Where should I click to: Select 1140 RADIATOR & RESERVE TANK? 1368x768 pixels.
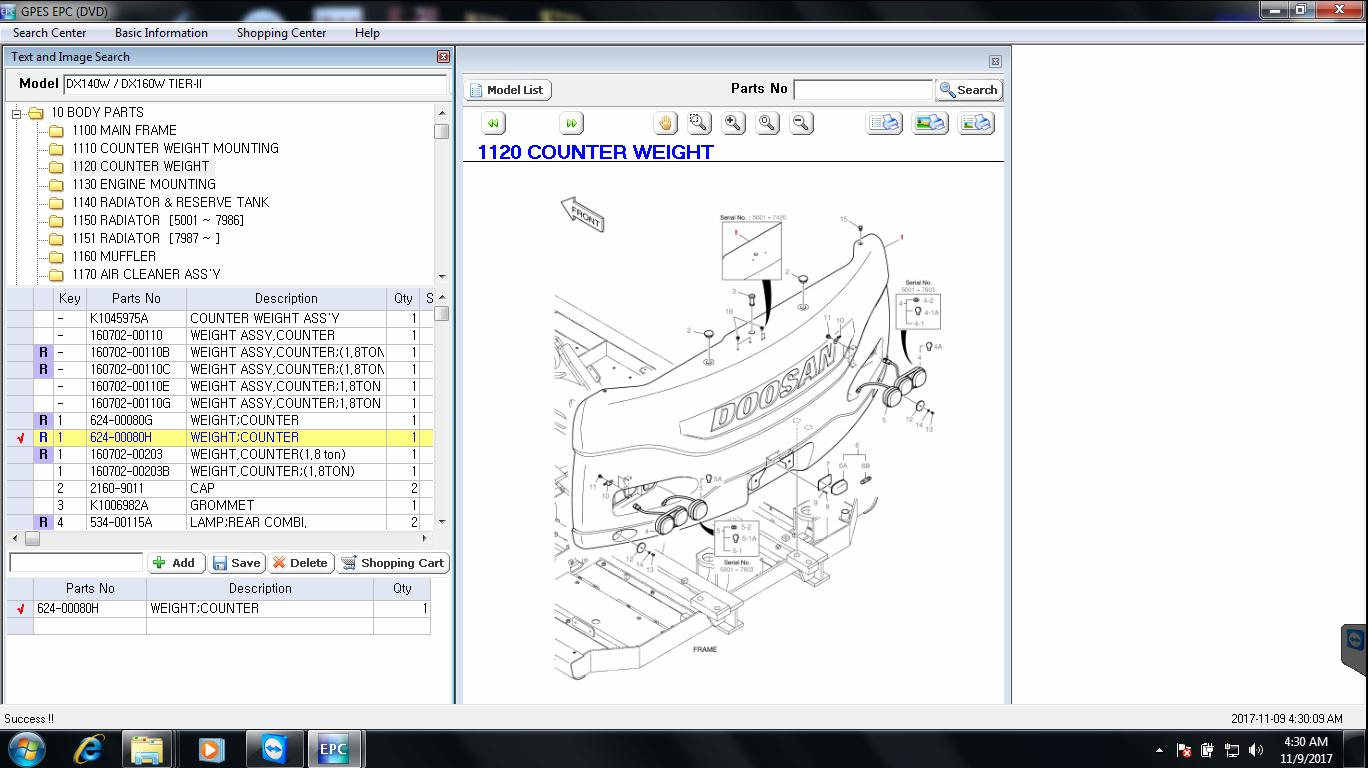pyautogui.click(x=170, y=202)
